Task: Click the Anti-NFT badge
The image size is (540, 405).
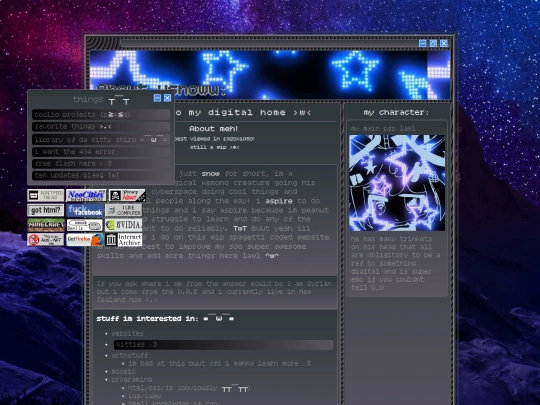Action: click(x=46, y=240)
